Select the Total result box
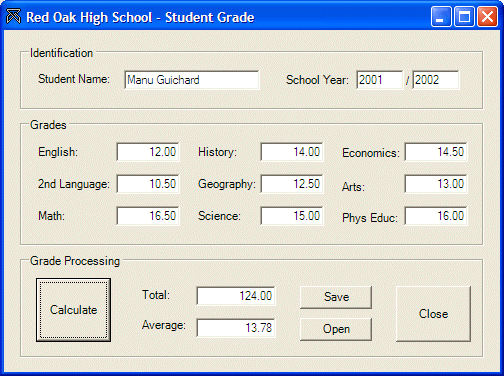Viewport: 504px width, 376px height. (236, 296)
